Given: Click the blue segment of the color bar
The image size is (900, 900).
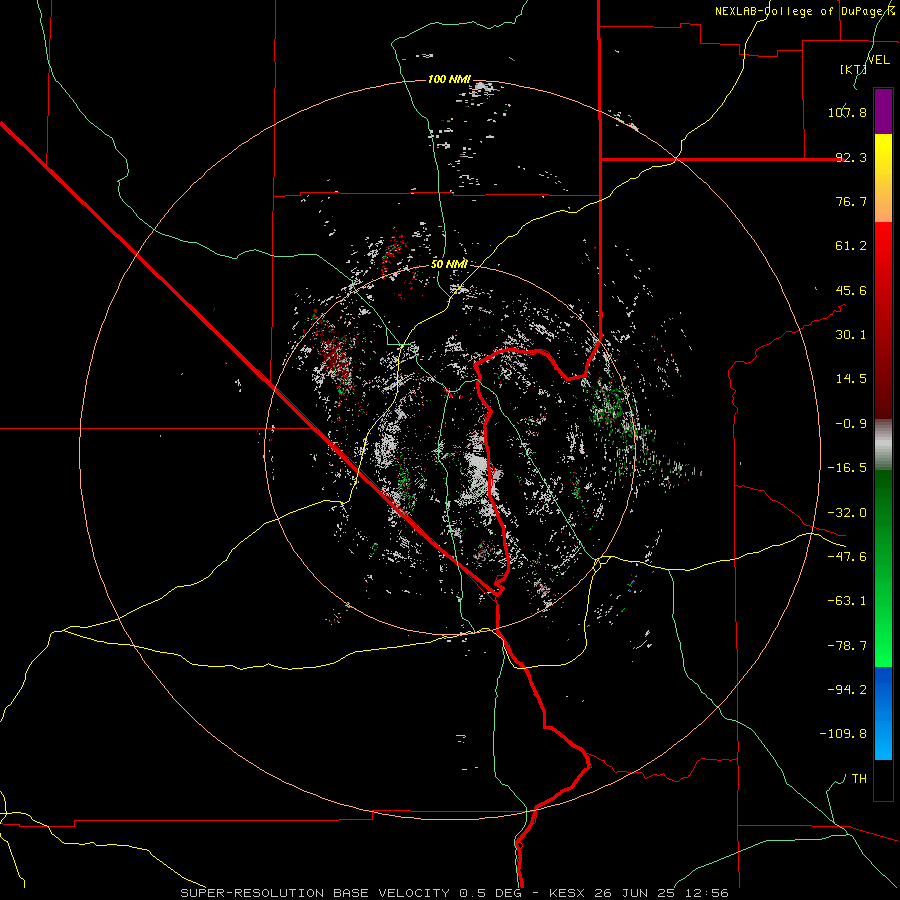Looking at the screenshot, I should coord(883,713).
